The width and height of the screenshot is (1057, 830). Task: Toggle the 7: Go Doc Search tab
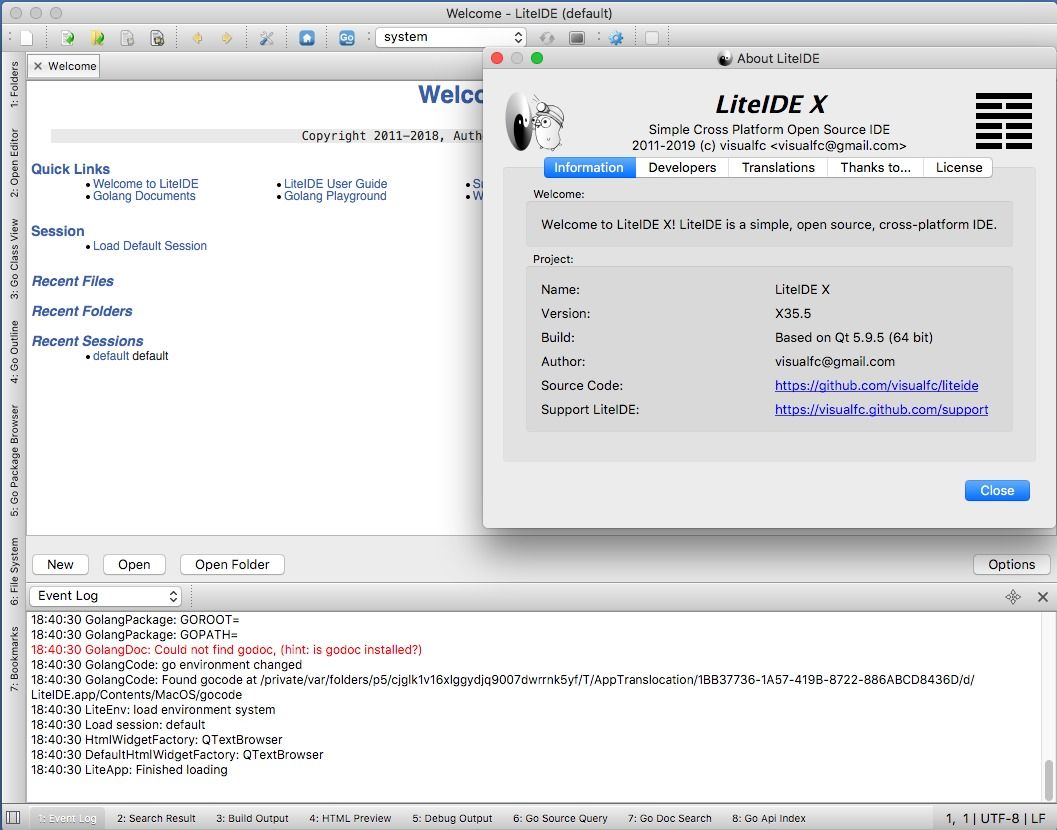point(669,819)
